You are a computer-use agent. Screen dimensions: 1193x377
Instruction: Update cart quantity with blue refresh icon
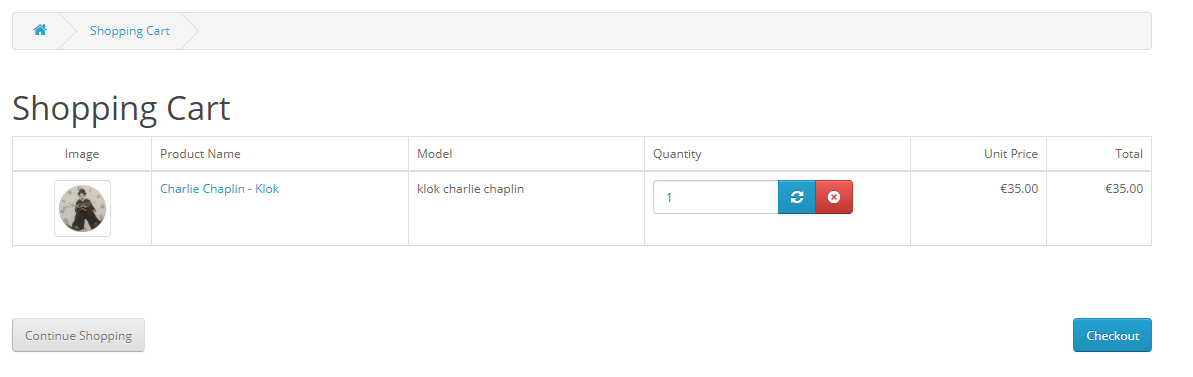click(797, 197)
